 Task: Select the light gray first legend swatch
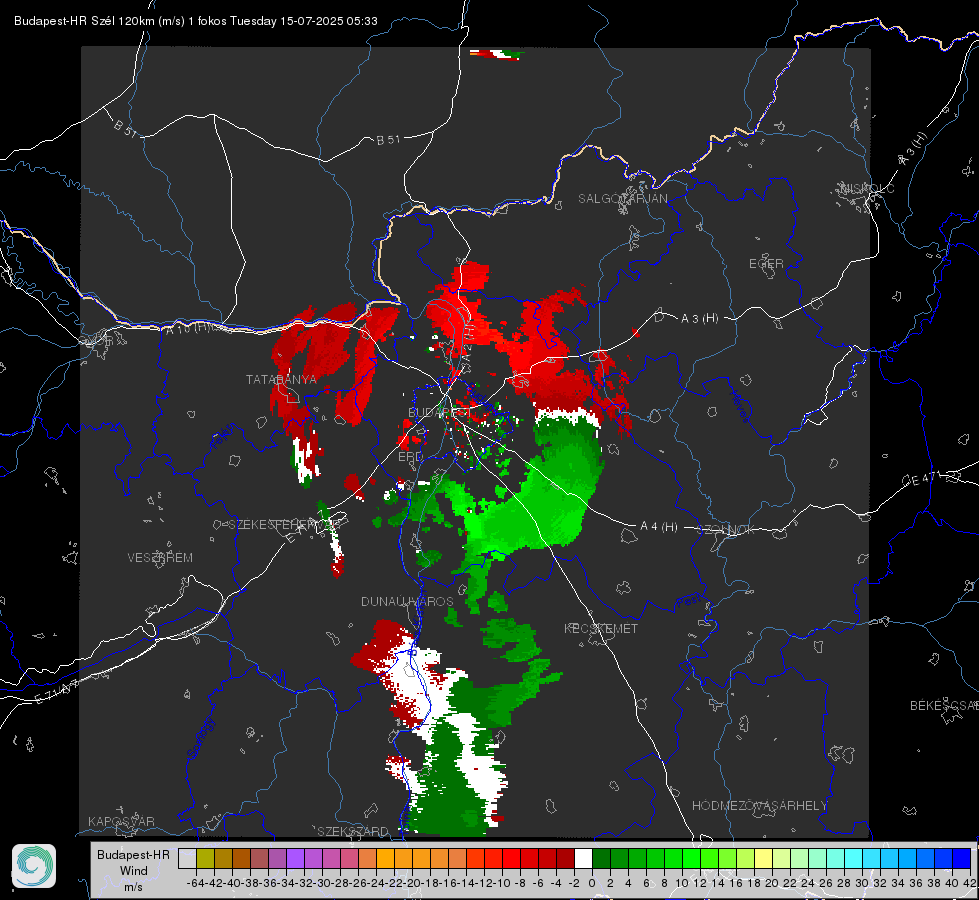coord(187,859)
